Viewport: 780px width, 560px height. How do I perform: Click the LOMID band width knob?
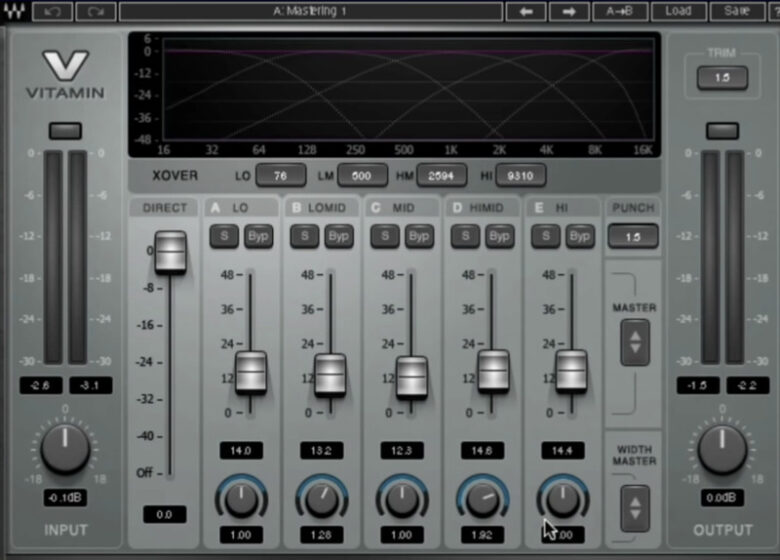point(322,499)
